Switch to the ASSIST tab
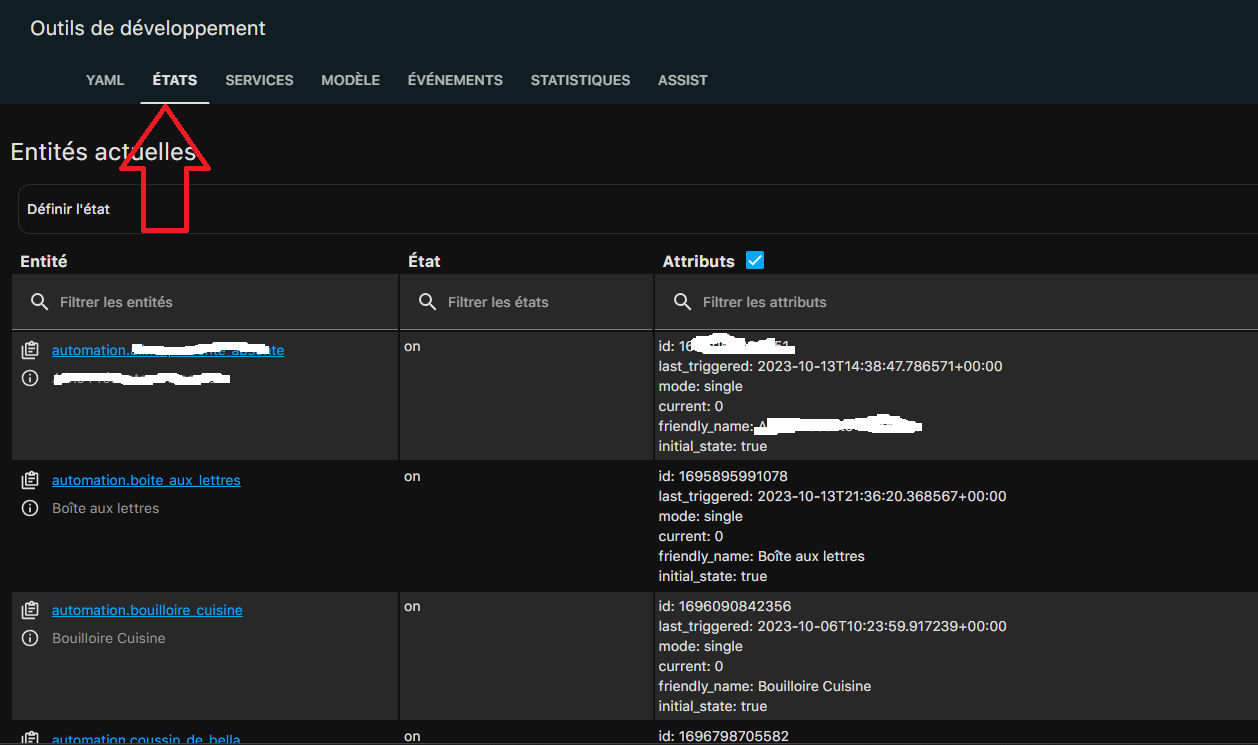 (x=682, y=80)
